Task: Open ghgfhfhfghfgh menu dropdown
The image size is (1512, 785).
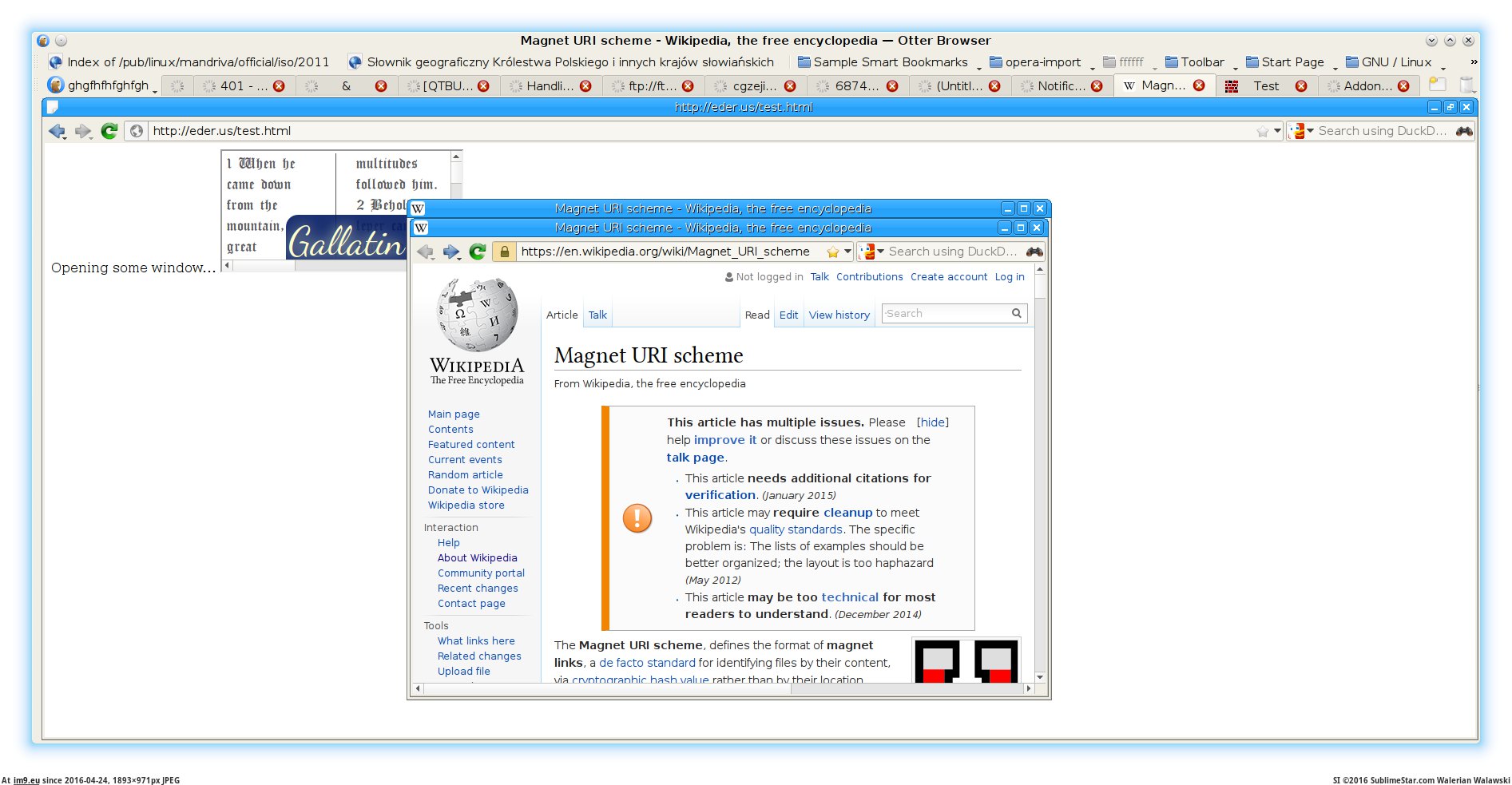Action: pos(102,85)
